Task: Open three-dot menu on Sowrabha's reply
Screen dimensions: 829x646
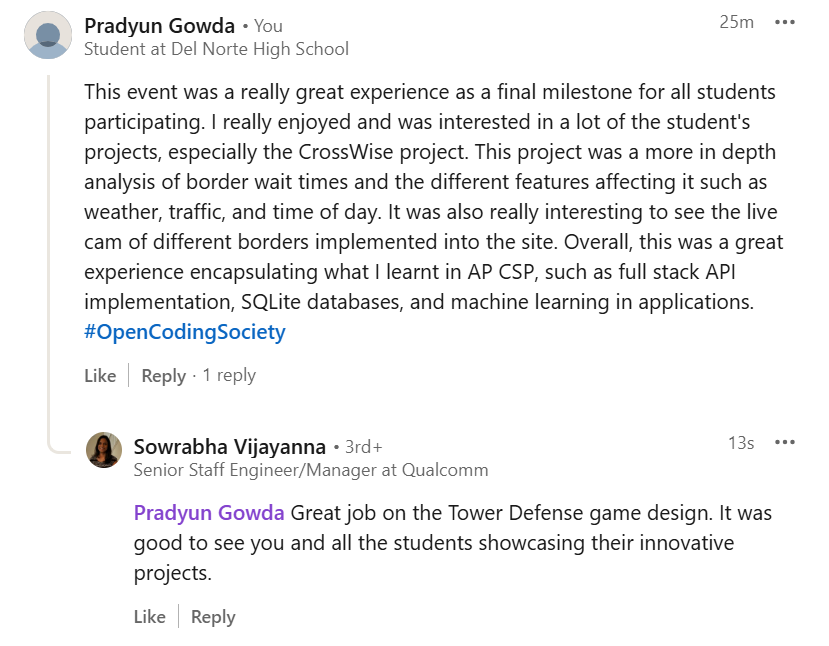Action: click(785, 443)
